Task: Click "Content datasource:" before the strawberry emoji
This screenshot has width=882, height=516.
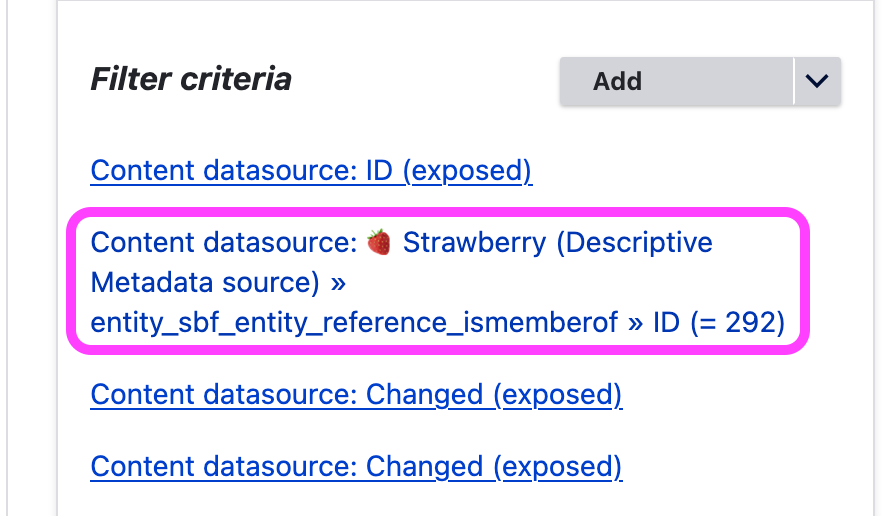Action: pyautogui.click(x=224, y=242)
